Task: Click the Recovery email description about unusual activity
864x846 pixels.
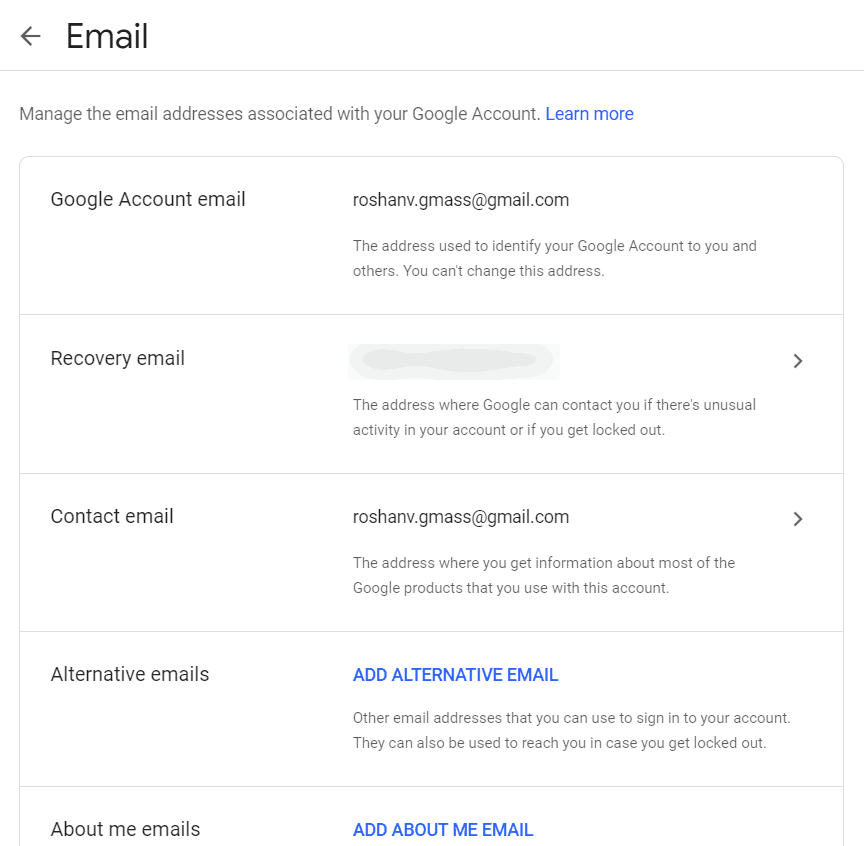Action: click(x=554, y=417)
